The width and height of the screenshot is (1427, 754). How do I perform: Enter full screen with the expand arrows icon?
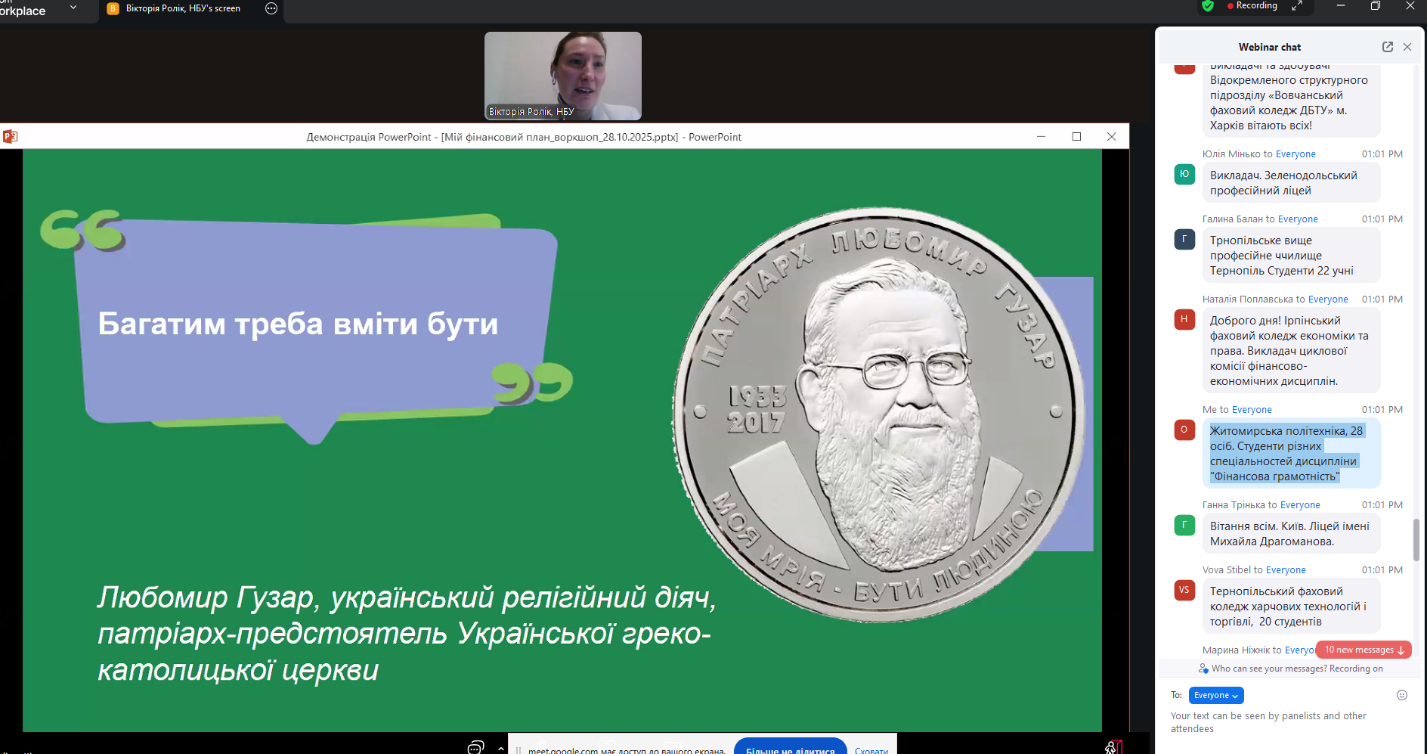coord(1297,6)
